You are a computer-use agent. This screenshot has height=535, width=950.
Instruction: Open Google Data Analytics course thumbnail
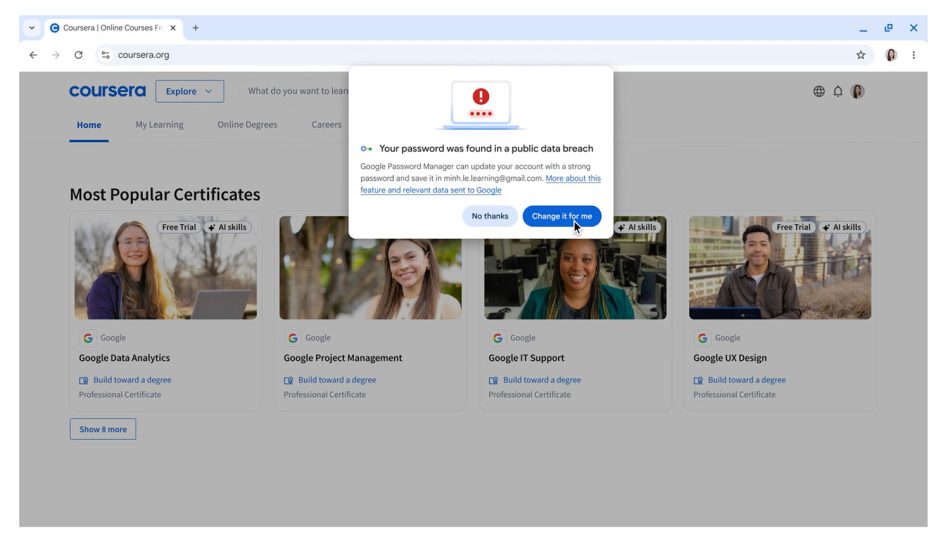pyautogui.click(x=165, y=268)
